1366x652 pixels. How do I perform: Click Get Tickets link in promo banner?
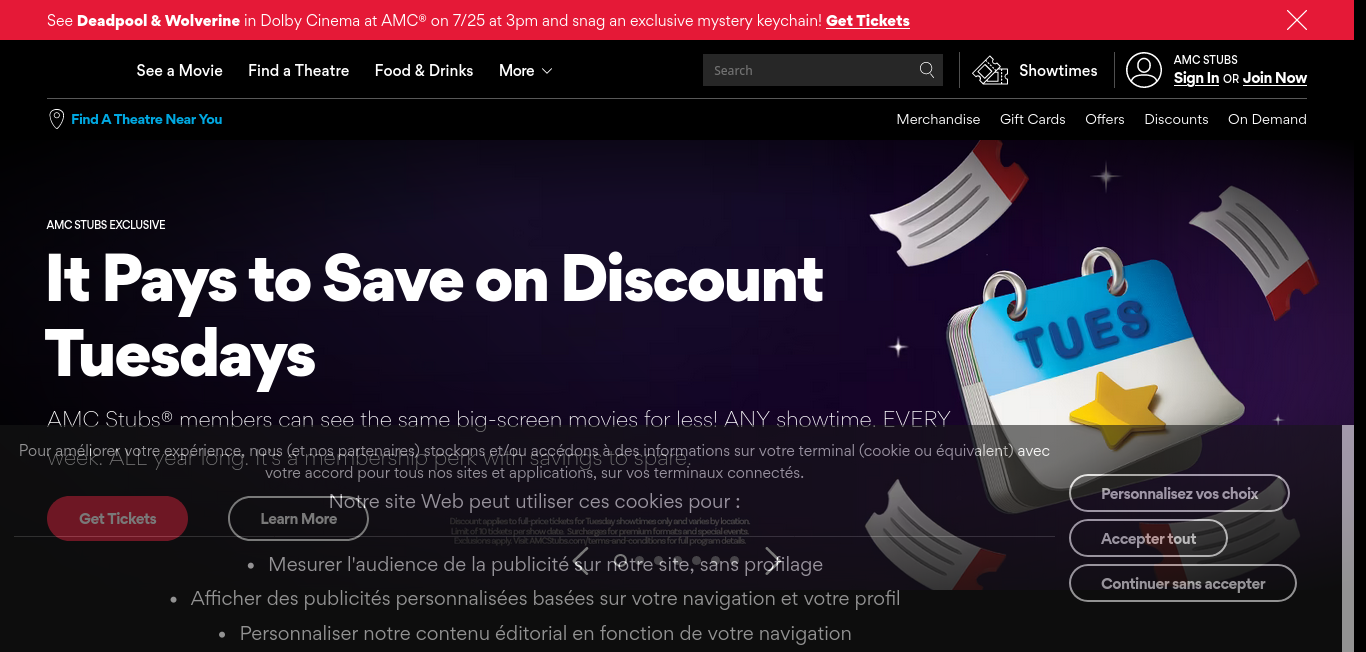tap(868, 20)
